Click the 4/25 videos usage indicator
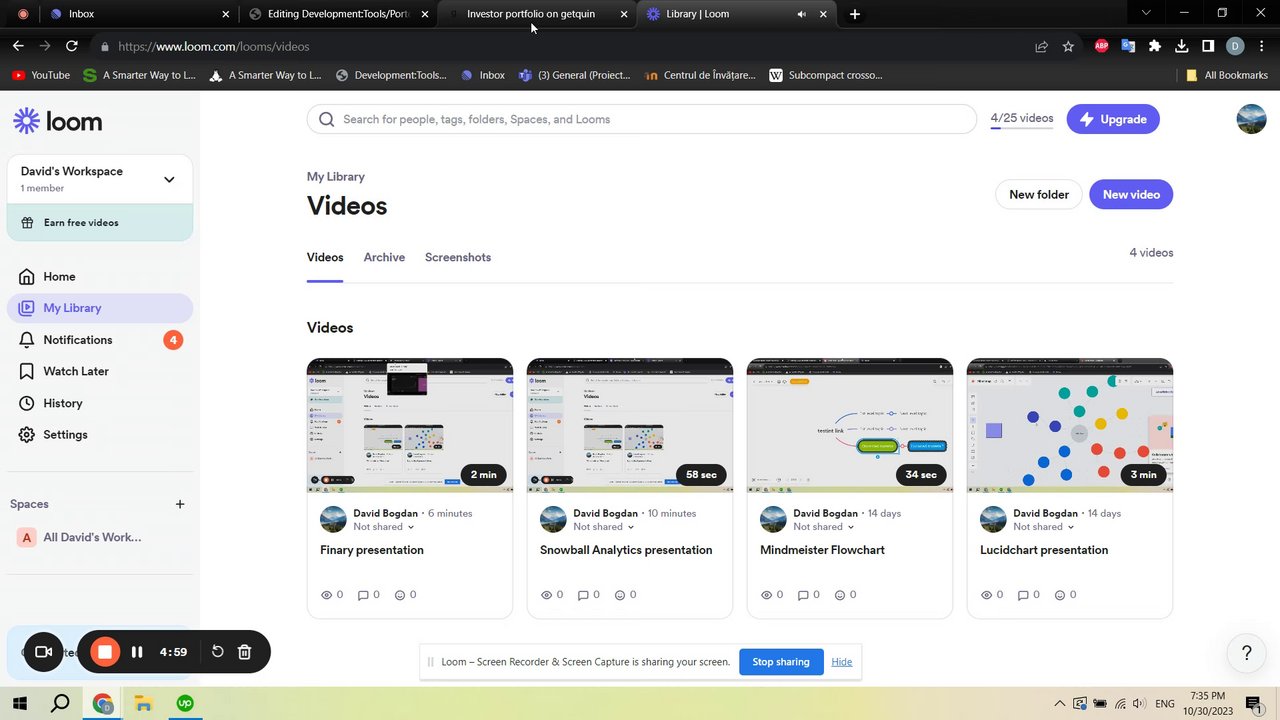Viewport: 1280px width, 720px height. 1022,119
